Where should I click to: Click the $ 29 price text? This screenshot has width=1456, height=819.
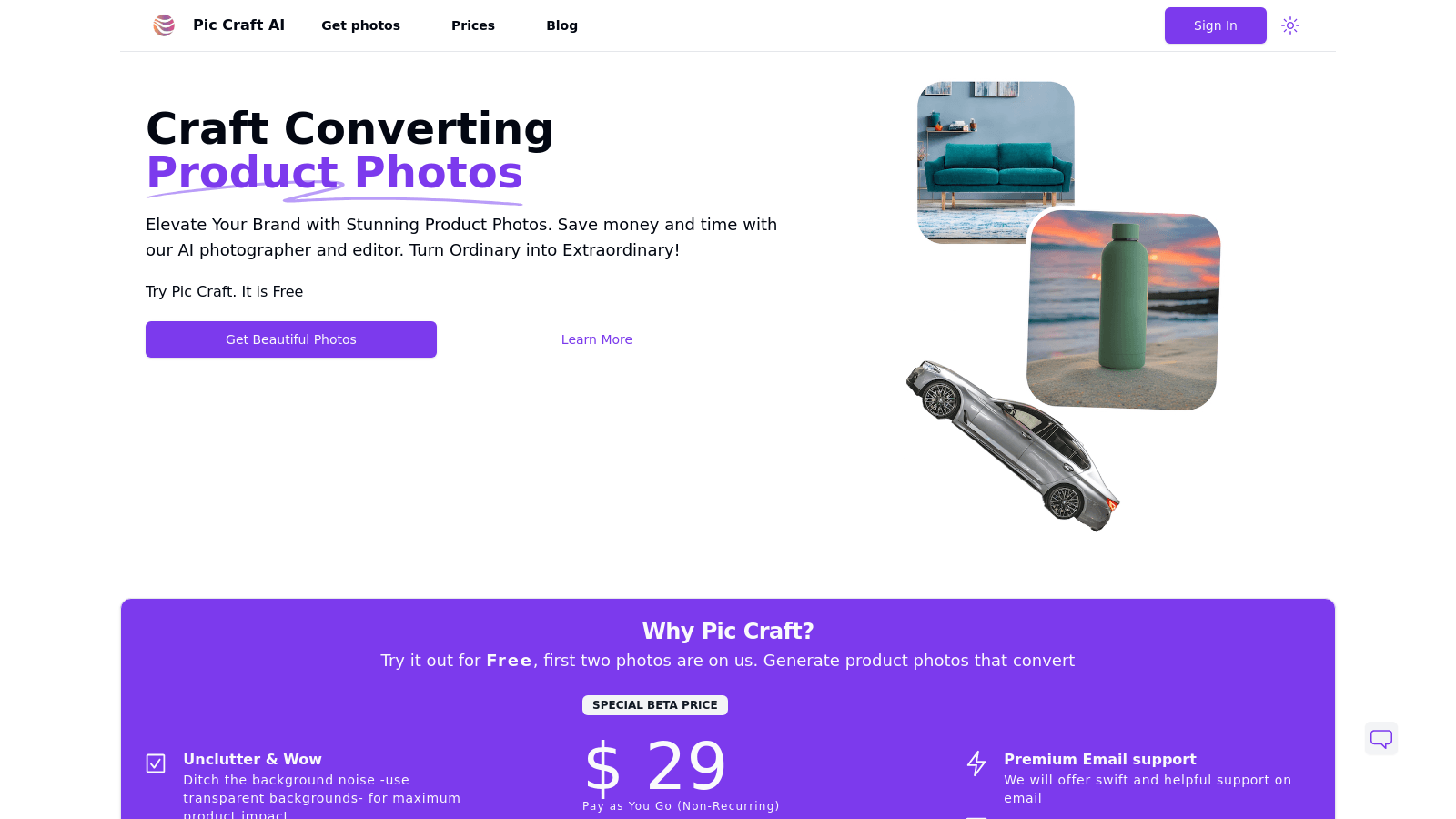click(x=655, y=766)
